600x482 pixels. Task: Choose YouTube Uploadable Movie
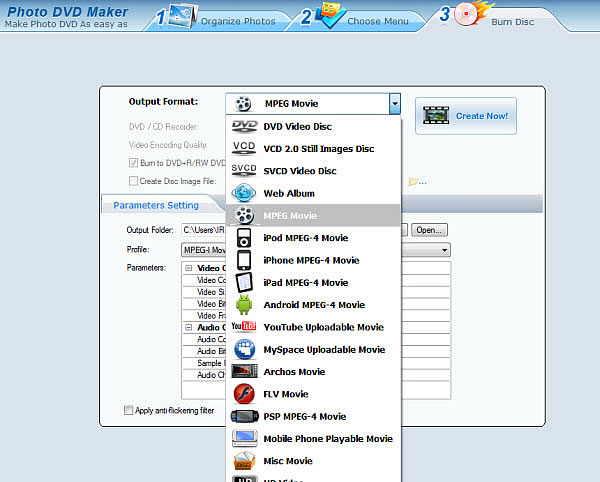tap(313, 327)
